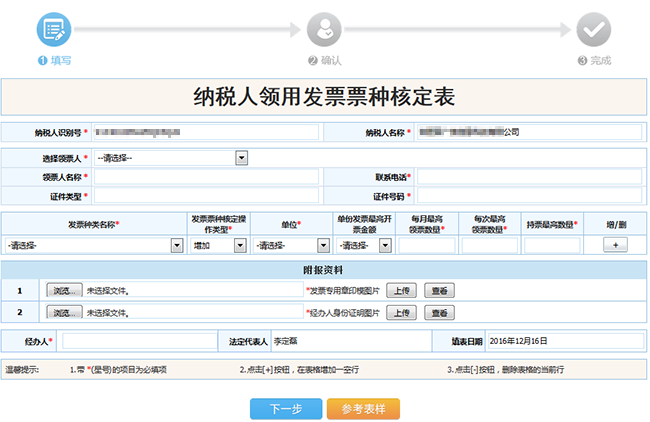Screen dimensions: 650x422
Task: Click 浏览 for 发票专用章印模图片 file
Action: point(64,289)
